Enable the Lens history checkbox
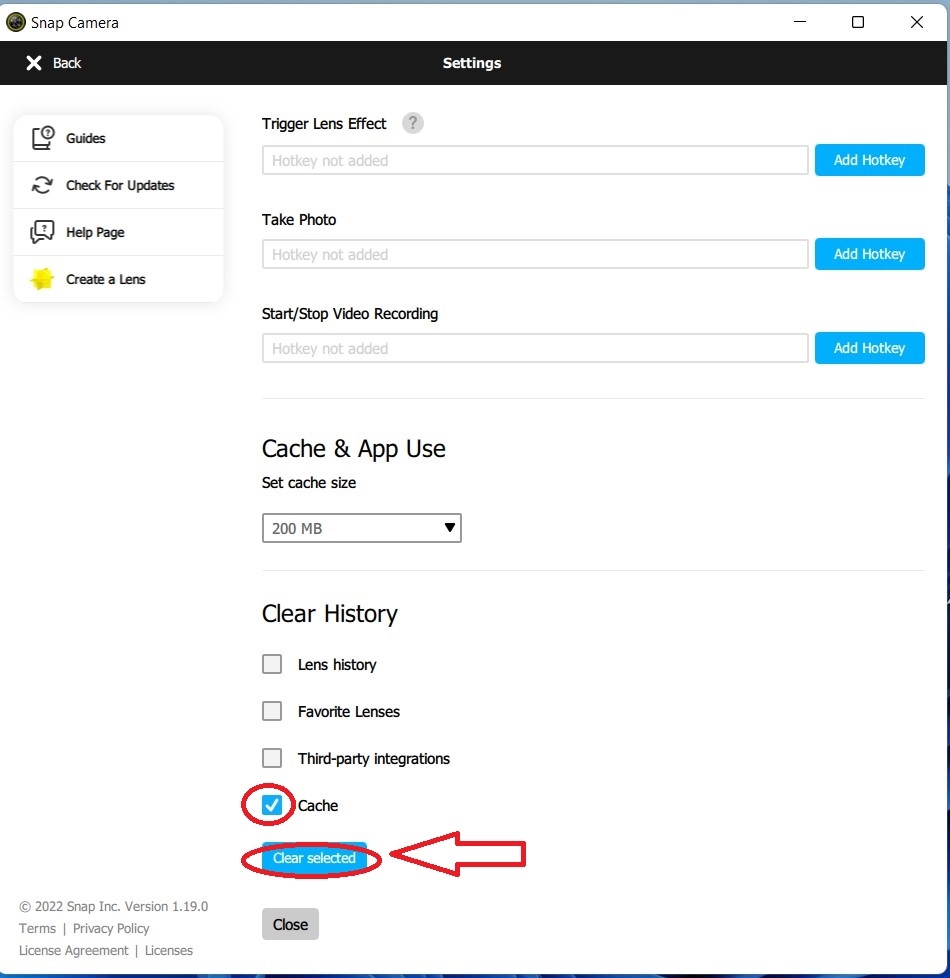This screenshot has width=950, height=978. 272,664
